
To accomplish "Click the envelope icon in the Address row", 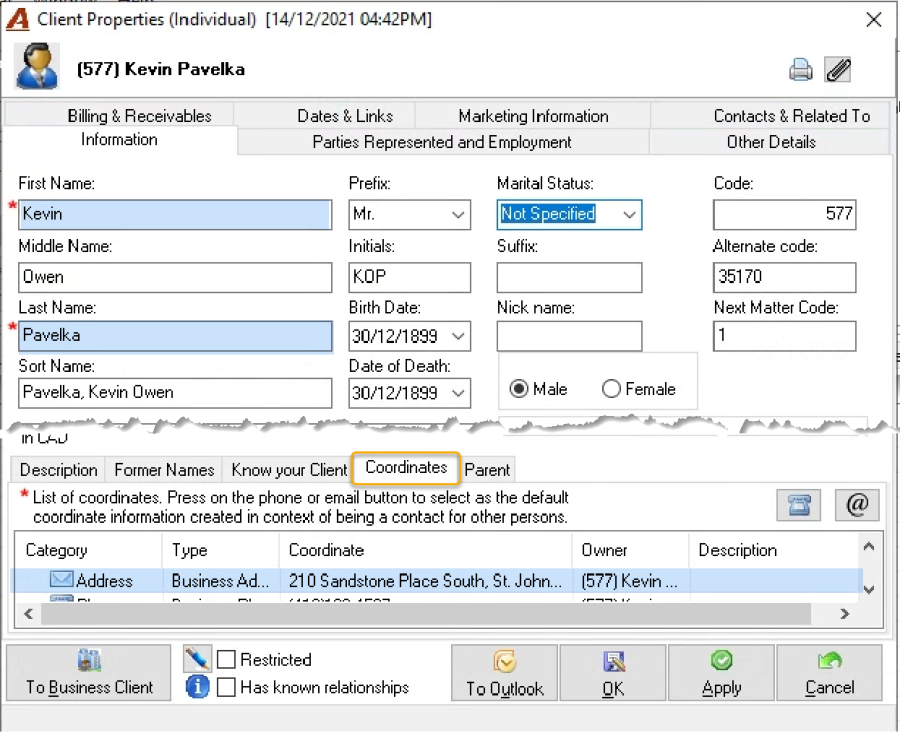I will coord(61,579).
